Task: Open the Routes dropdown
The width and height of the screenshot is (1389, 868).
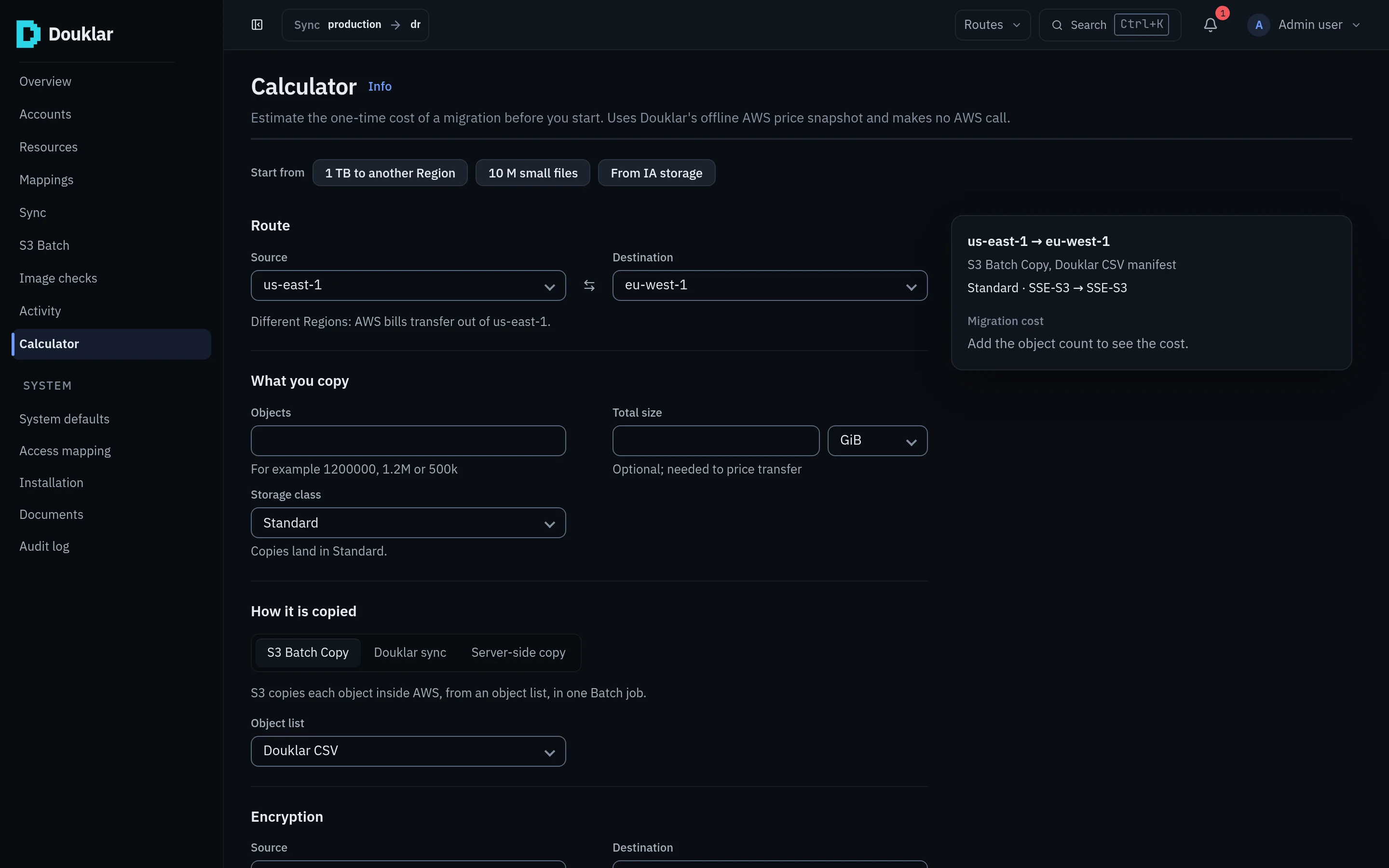Action: [x=993, y=25]
